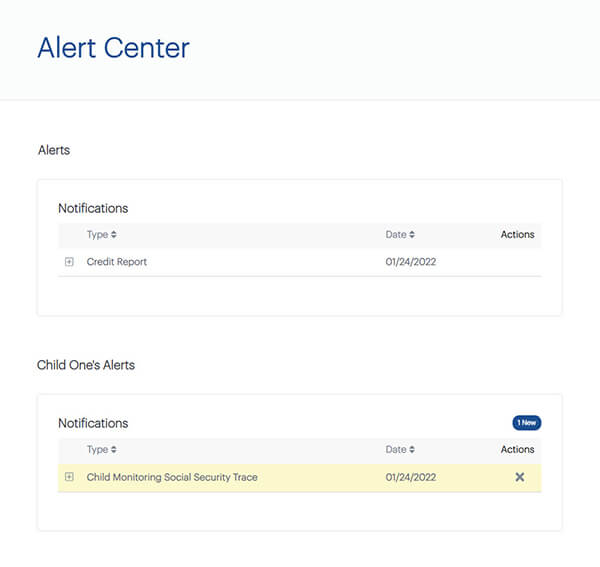Open the Credit Report notification text
This screenshot has height=567, width=600.
(117, 262)
